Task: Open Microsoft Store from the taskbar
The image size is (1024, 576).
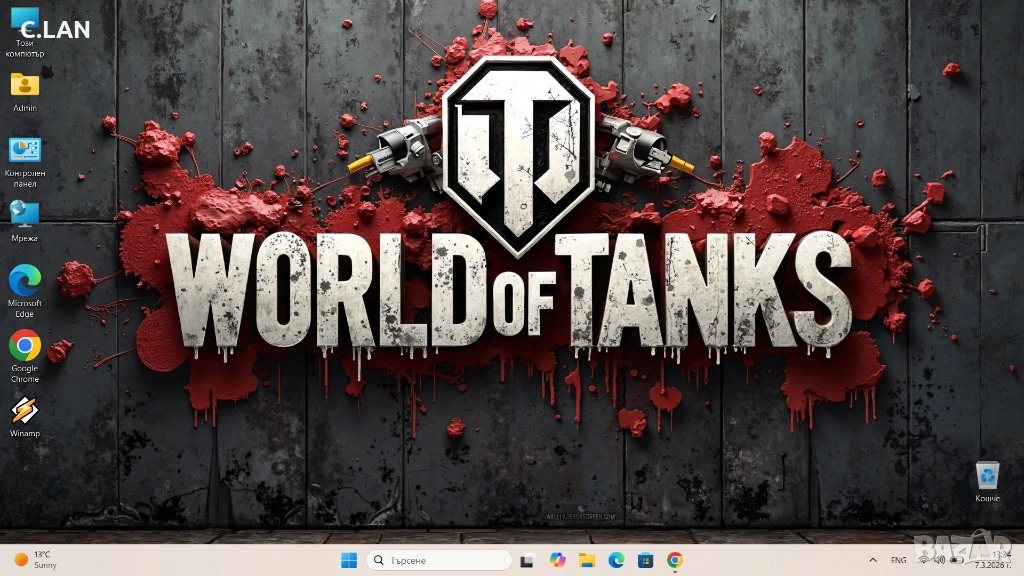Action: 646,560
